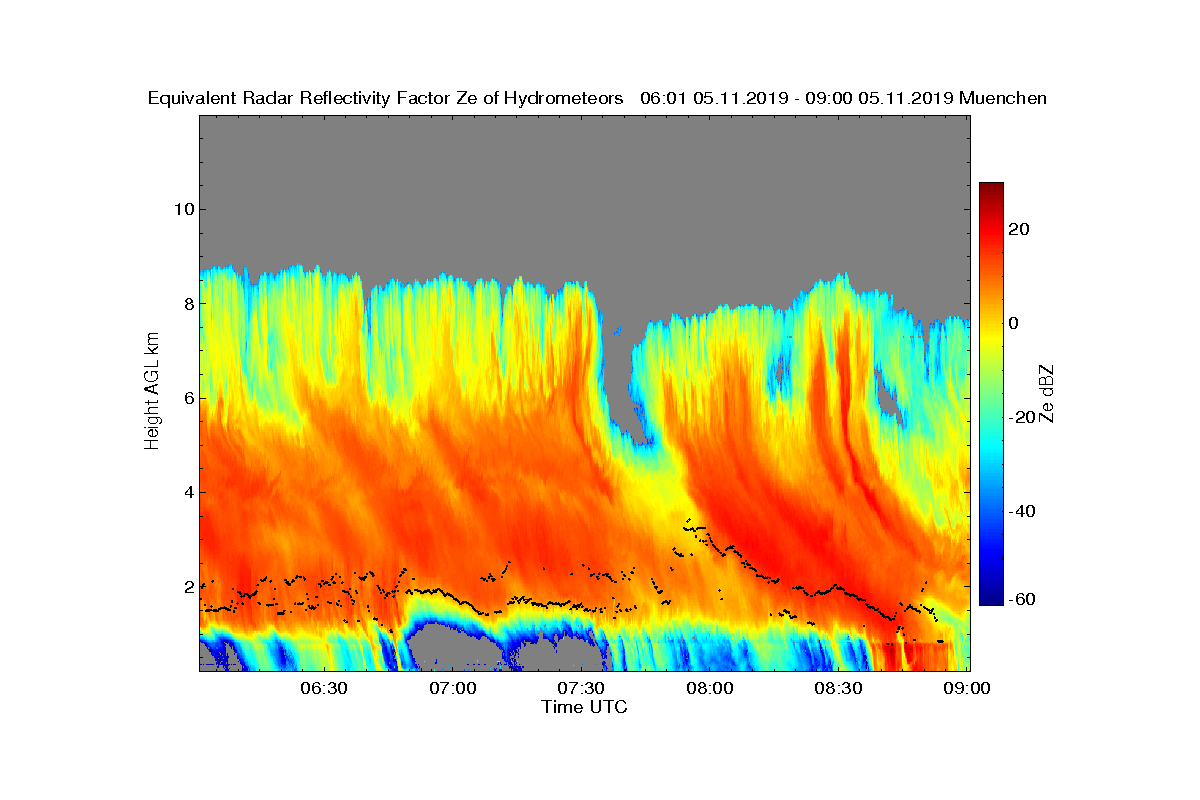The image size is (1200, 800).
Task: Click the colorbar value -20
Action: (1022, 417)
